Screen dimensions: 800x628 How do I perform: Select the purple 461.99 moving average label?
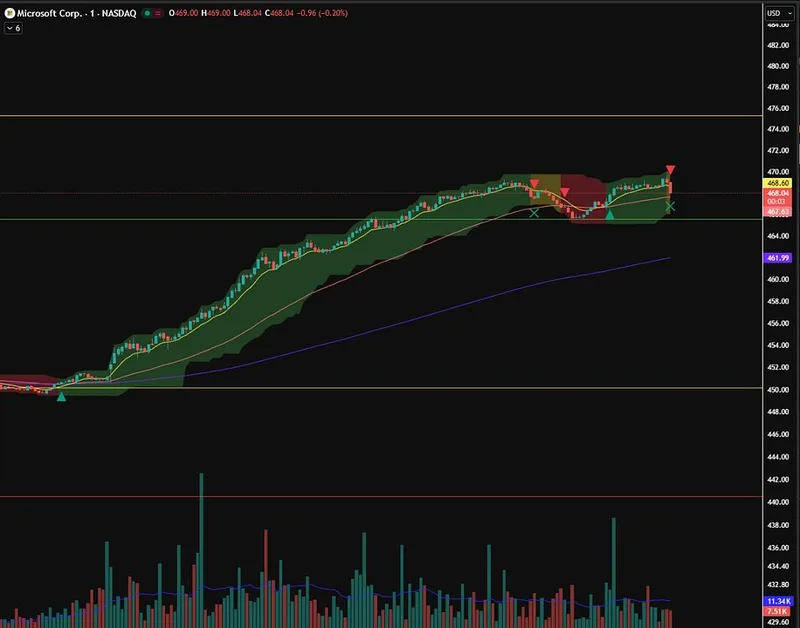778,258
